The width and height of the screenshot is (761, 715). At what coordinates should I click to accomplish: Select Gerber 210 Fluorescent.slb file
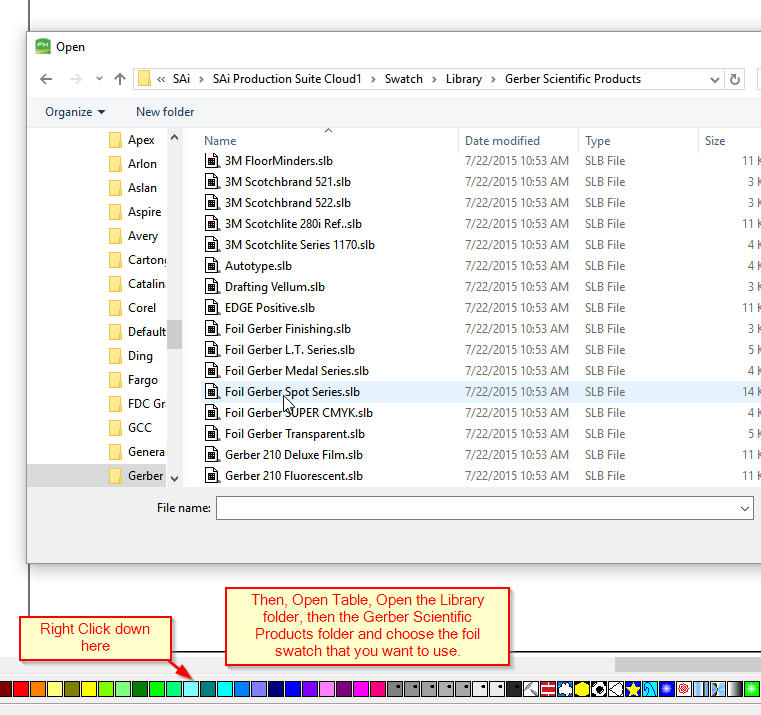(x=294, y=476)
